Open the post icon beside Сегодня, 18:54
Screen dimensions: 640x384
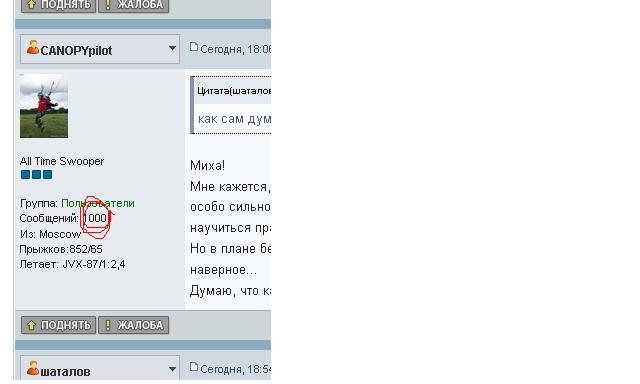194,367
